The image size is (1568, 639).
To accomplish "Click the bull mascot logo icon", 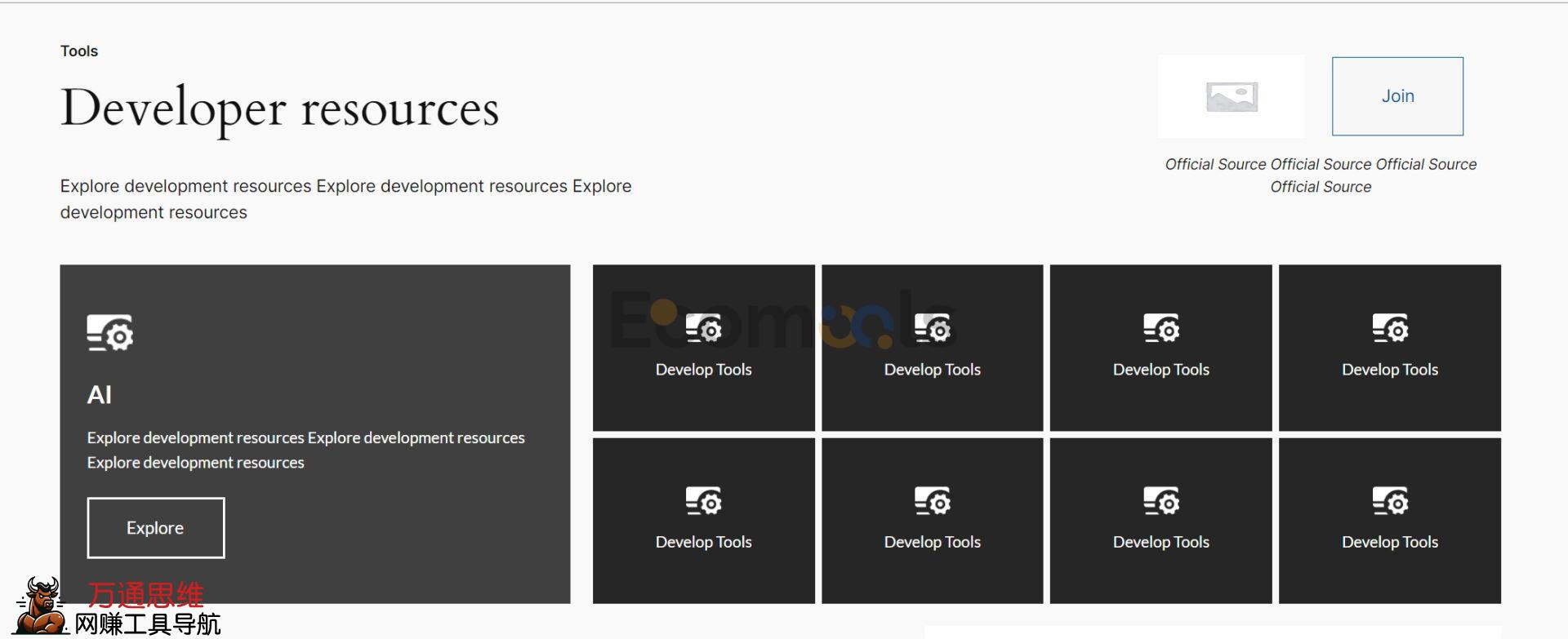I will pyautogui.click(x=42, y=606).
